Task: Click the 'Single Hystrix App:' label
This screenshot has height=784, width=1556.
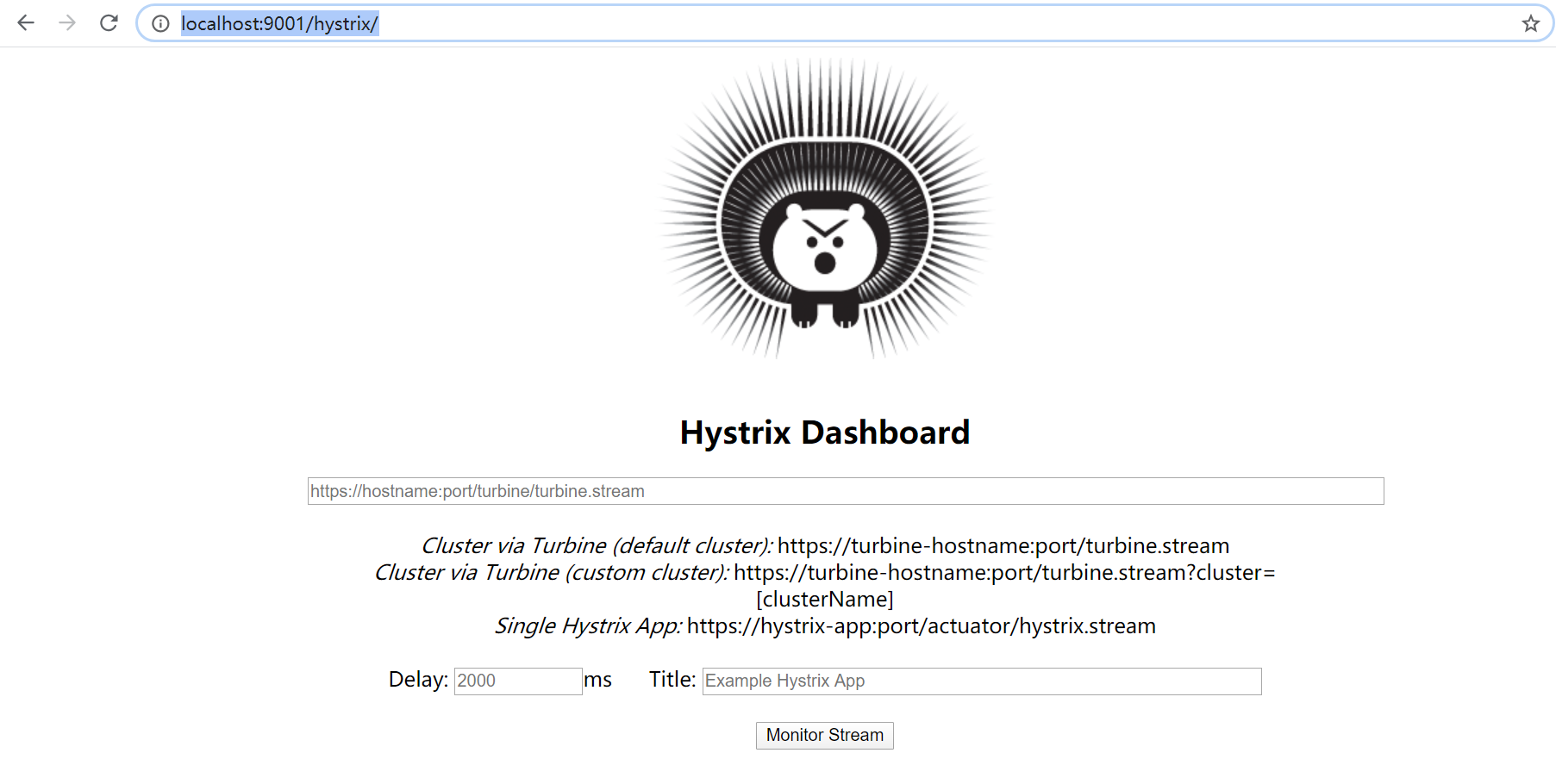Action: coord(588,626)
